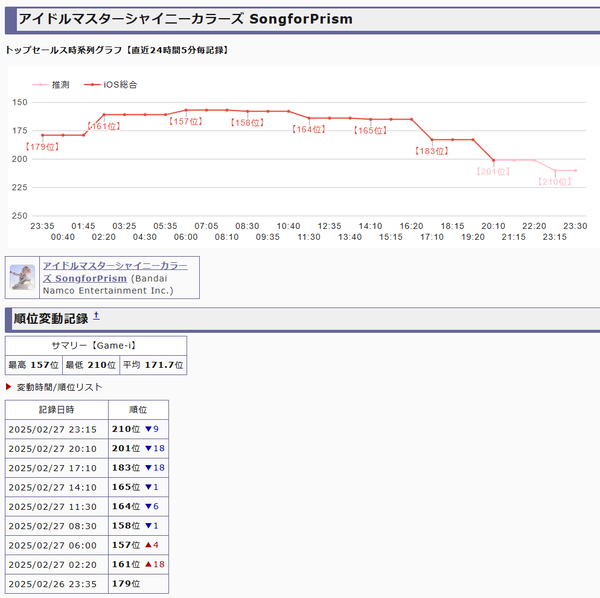The width and height of the screenshot is (600, 598).
Task: Select row 2025/02/27 20:10 date cell
Action: (57, 448)
